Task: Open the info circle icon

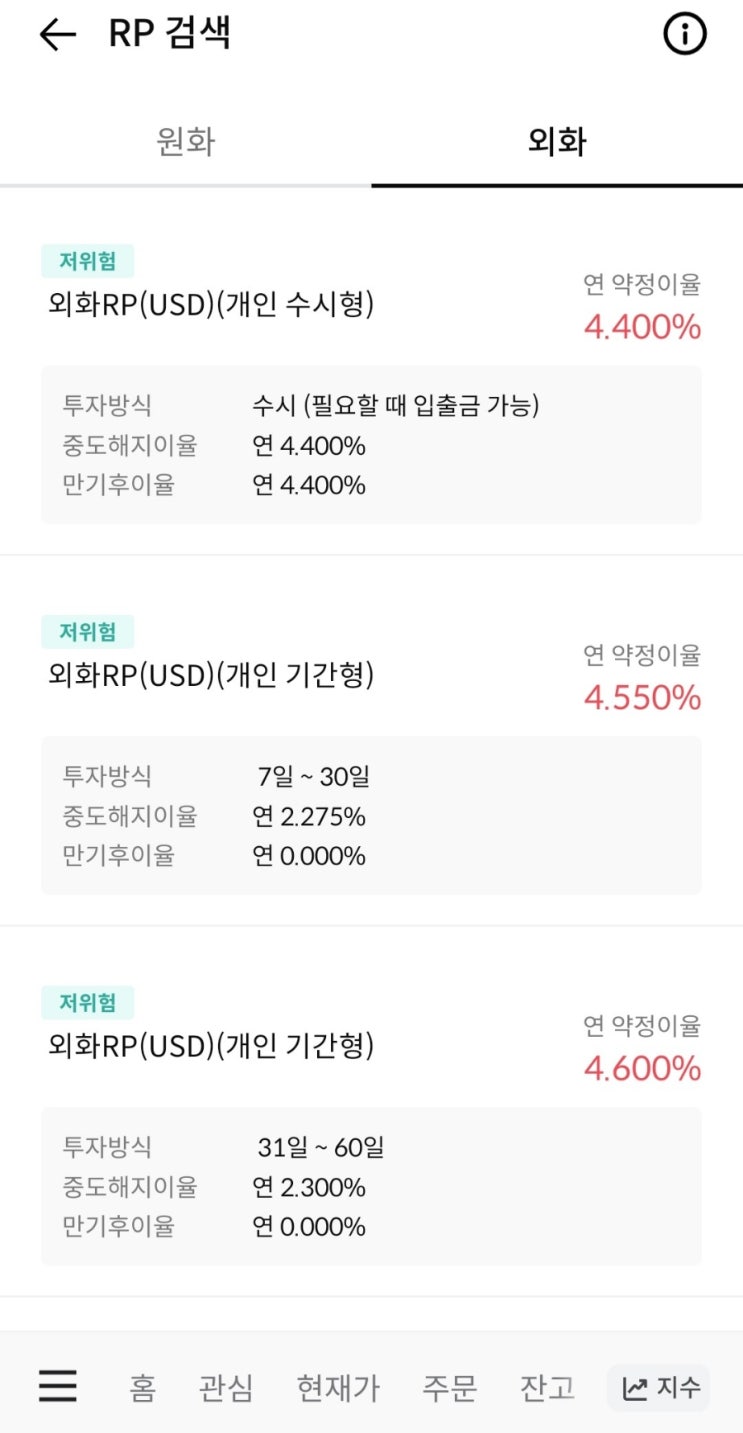Action: tap(685, 35)
